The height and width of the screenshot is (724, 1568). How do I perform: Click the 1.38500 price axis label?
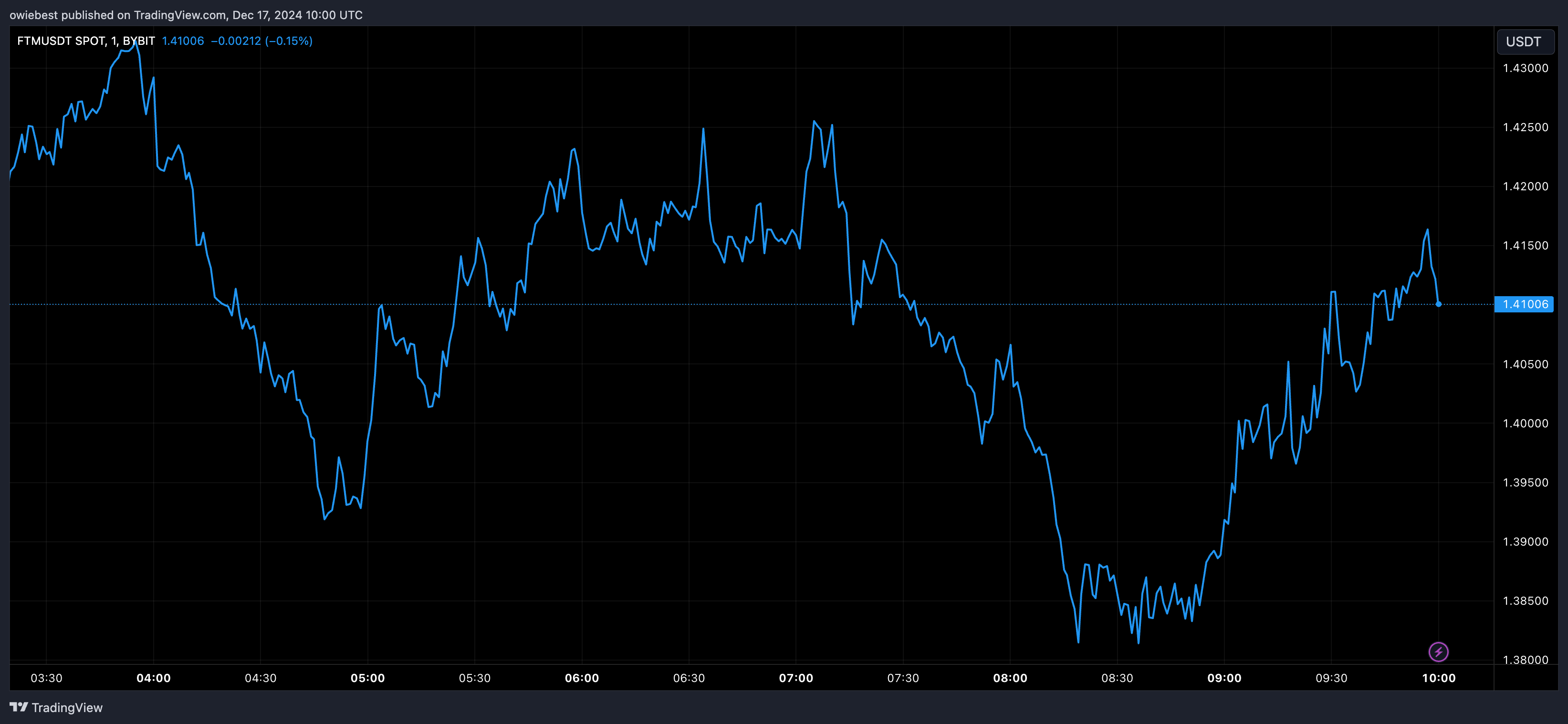(1526, 600)
